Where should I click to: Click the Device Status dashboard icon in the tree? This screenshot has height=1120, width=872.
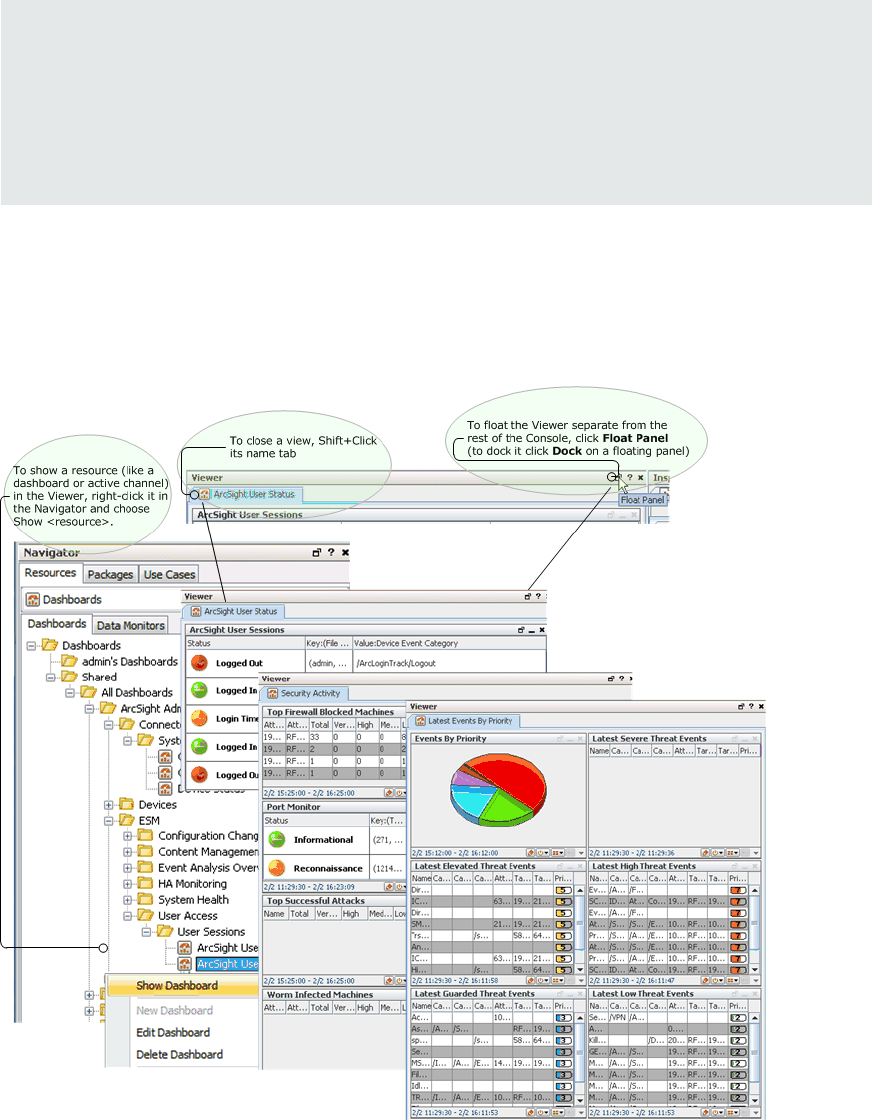[166, 789]
